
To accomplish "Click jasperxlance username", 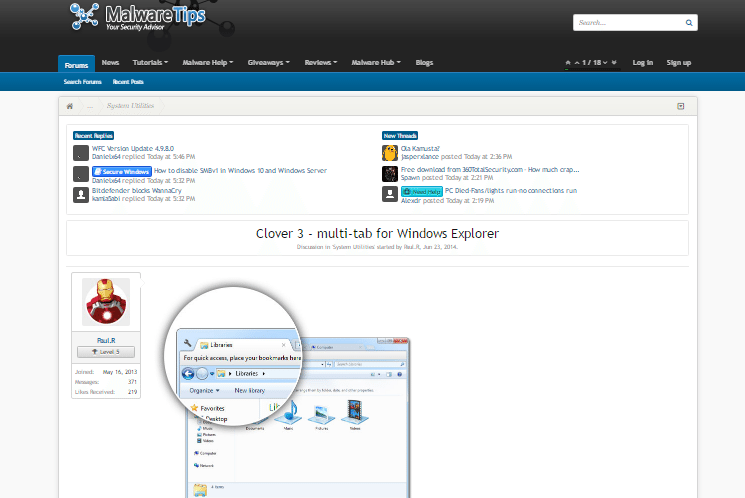I will pos(420,156).
